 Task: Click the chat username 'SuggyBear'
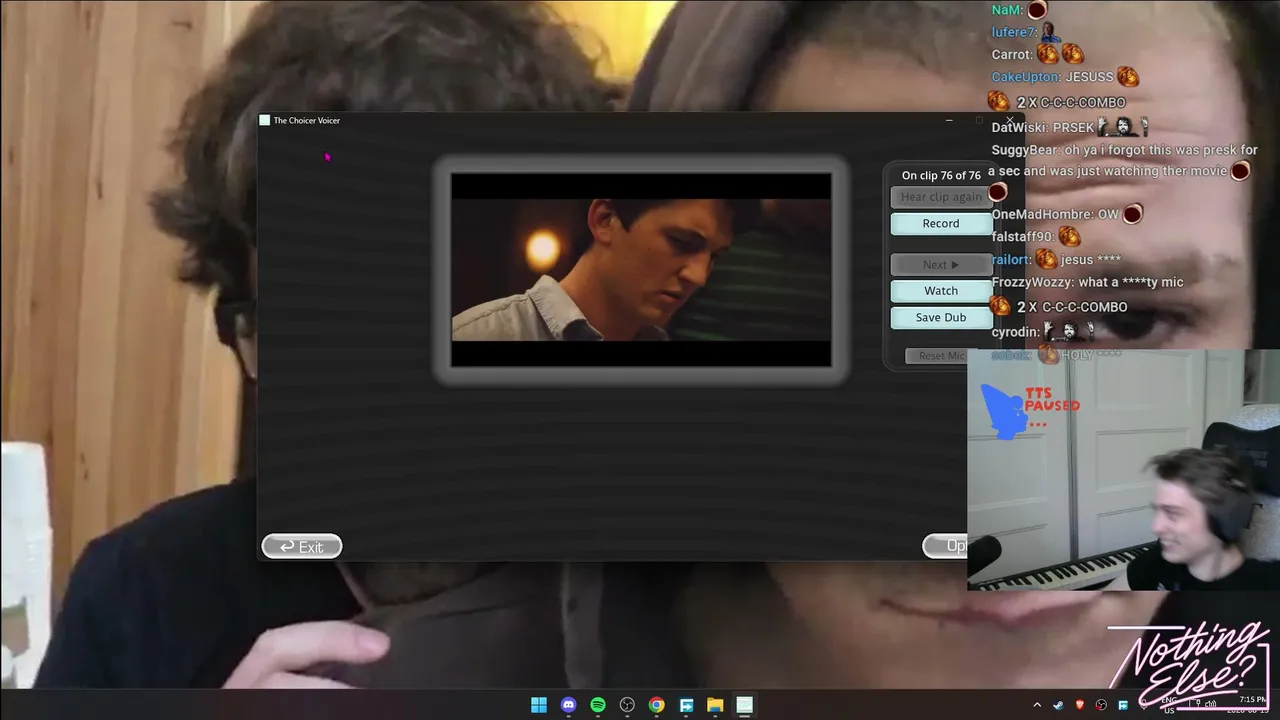(1025, 150)
